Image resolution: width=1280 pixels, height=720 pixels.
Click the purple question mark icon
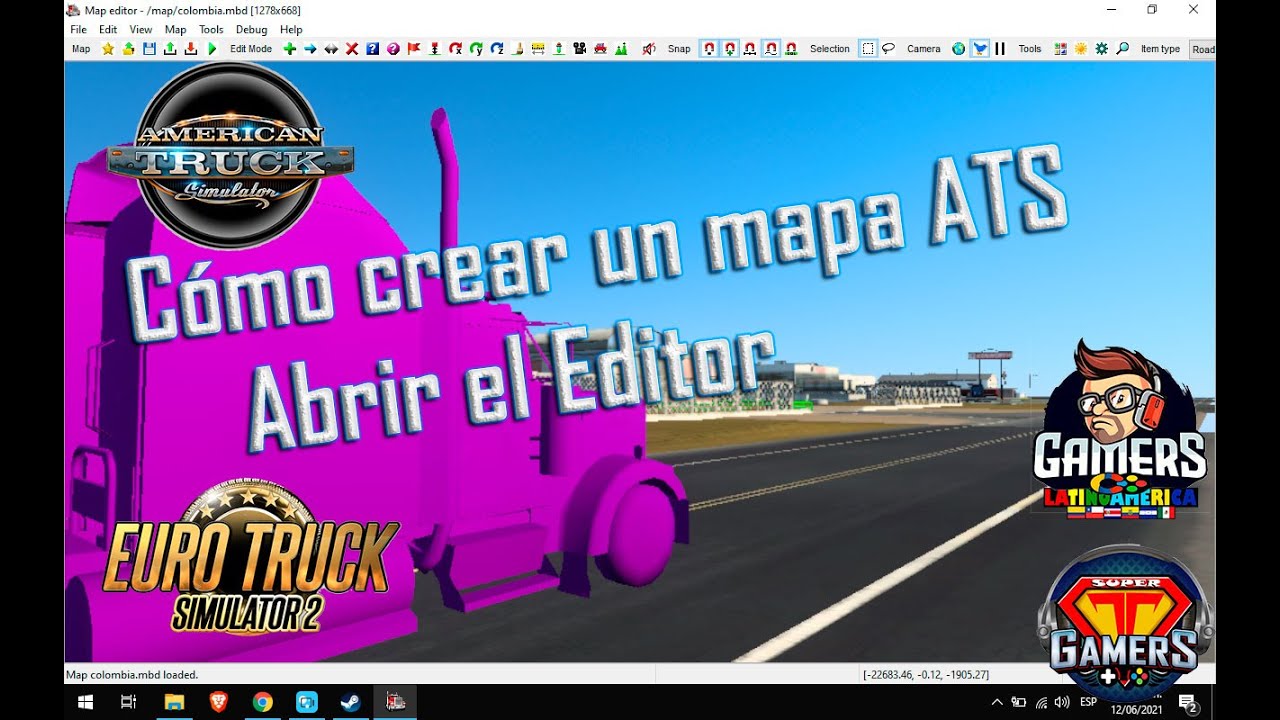point(393,48)
